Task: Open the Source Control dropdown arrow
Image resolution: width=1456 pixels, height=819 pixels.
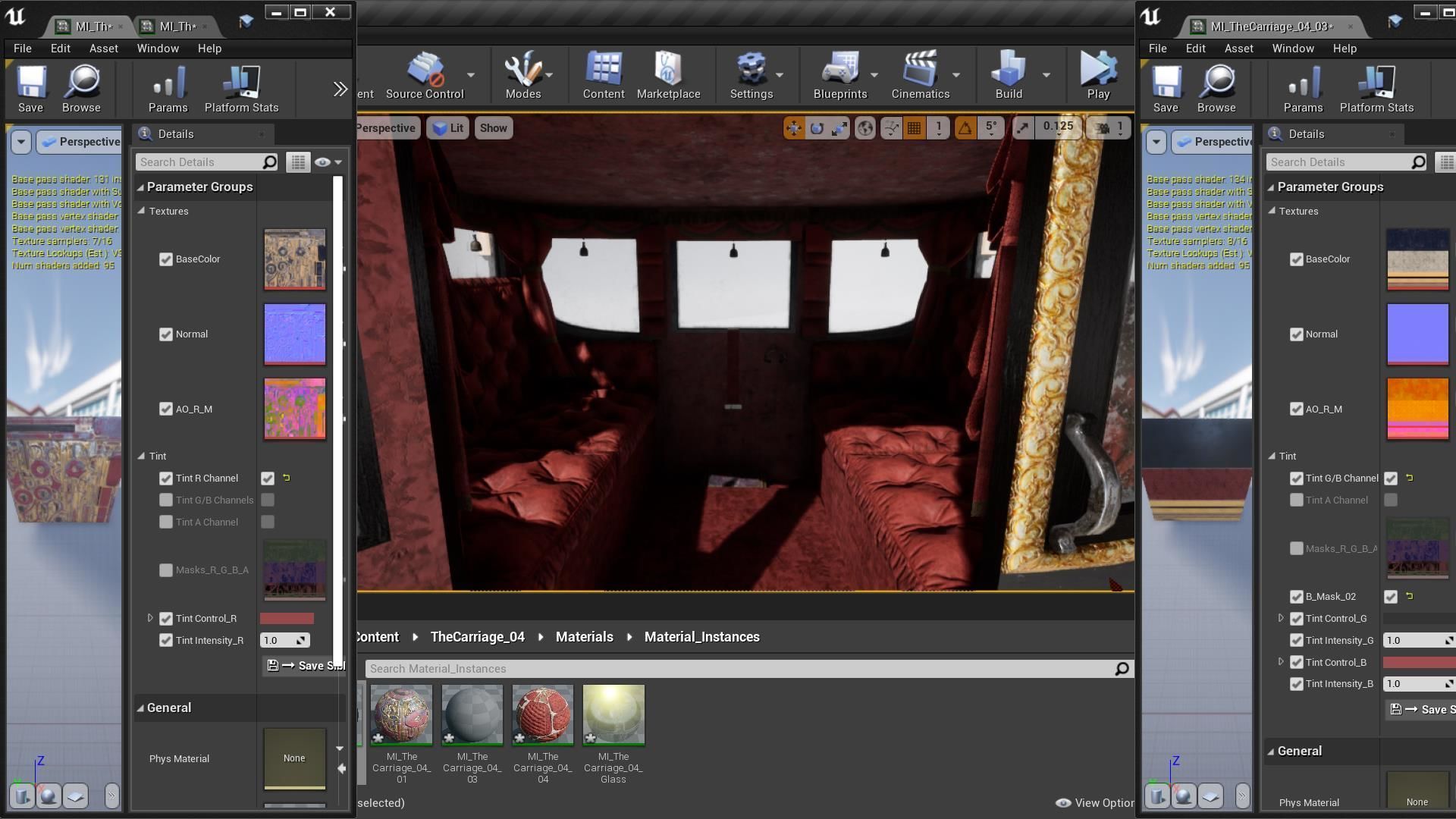Action: [471, 75]
